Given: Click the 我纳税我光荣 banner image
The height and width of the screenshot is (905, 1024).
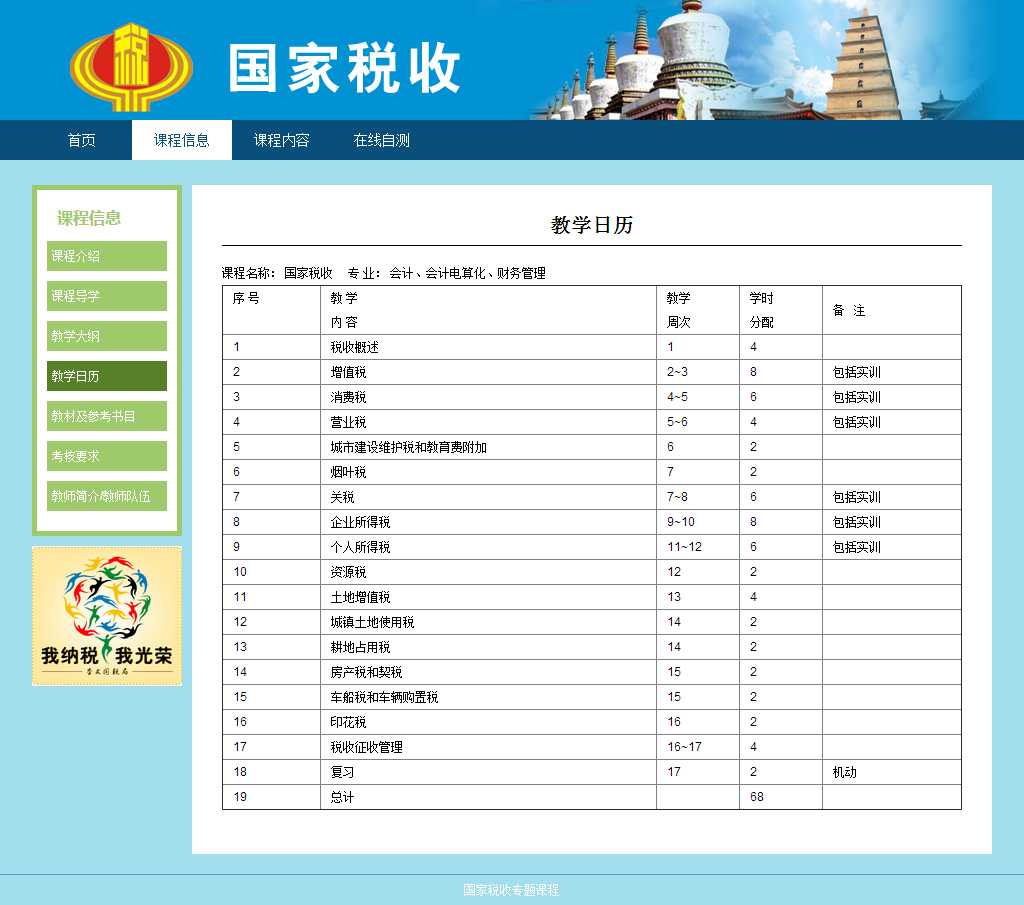Looking at the screenshot, I should tap(107, 616).
